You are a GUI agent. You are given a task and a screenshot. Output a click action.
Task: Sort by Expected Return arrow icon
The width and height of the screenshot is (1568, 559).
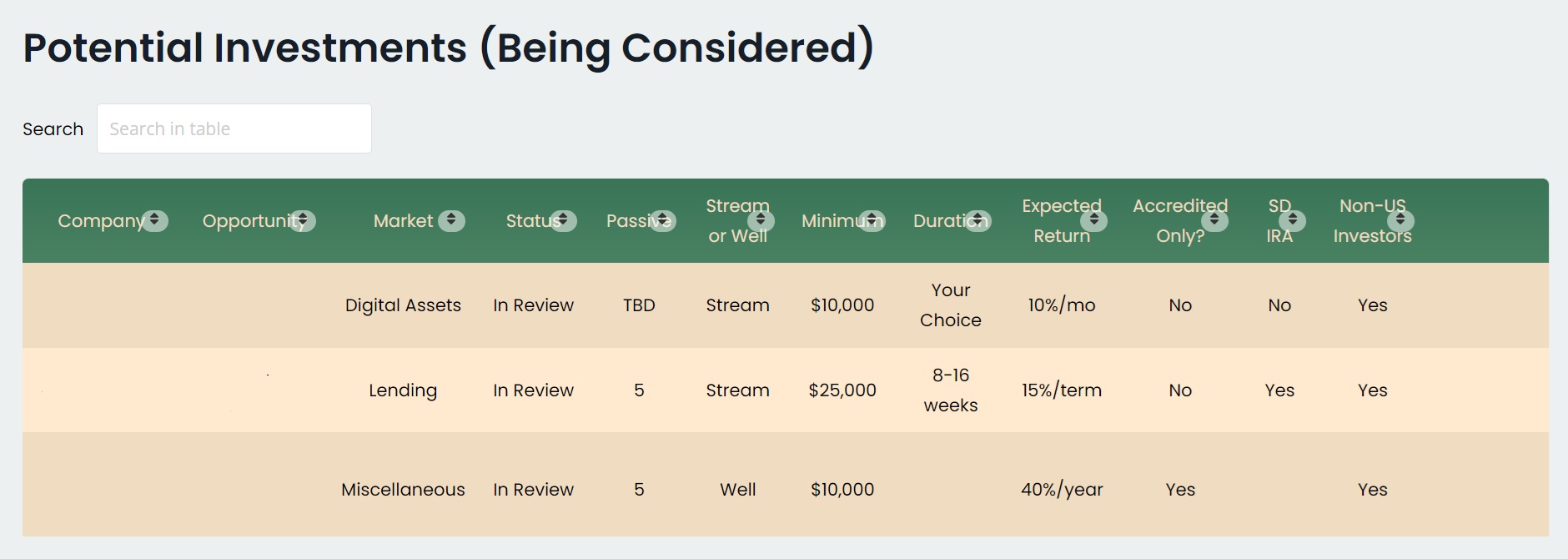click(x=1094, y=220)
